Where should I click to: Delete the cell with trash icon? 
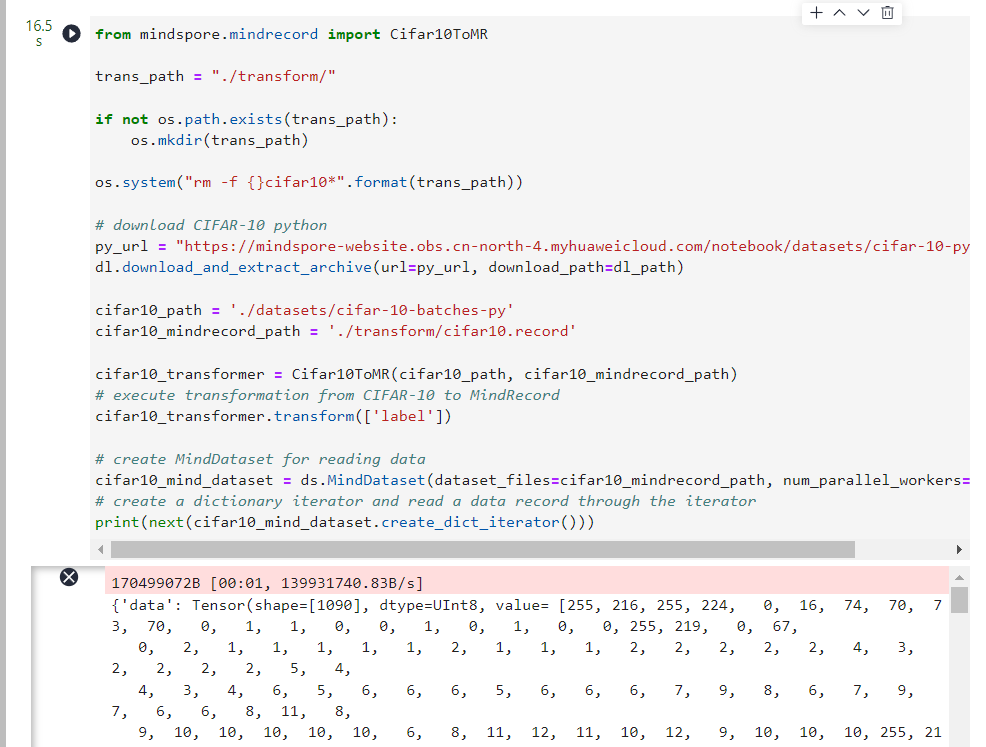coord(887,13)
